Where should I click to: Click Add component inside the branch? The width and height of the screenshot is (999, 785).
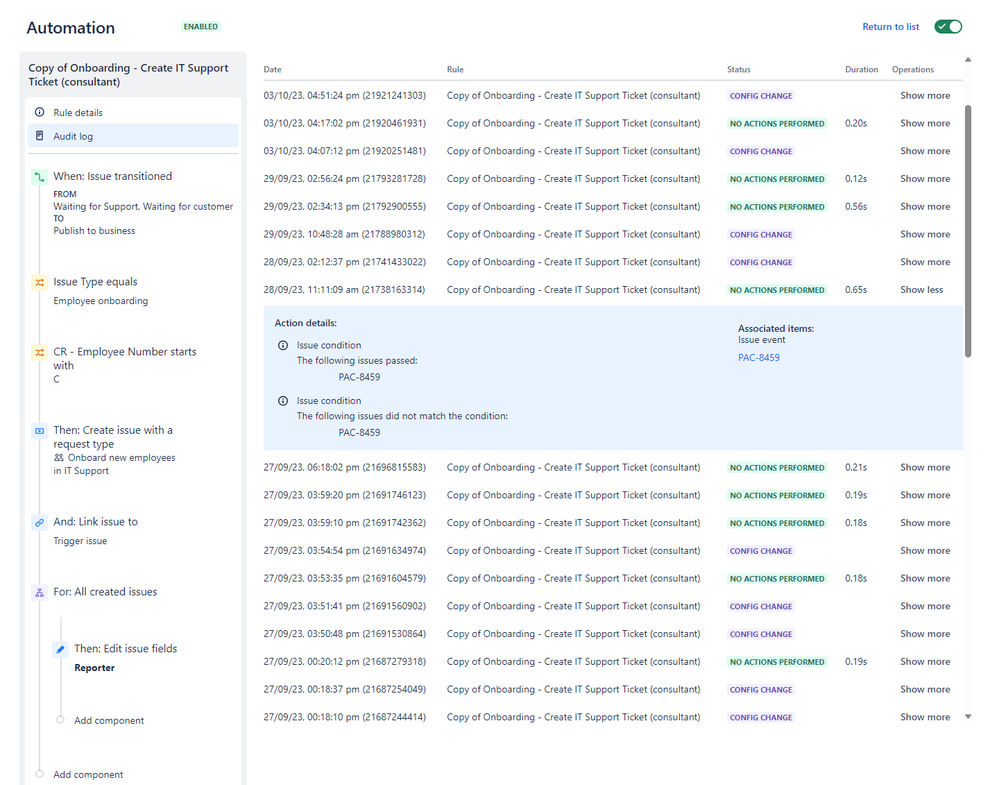(x=108, y=721)
